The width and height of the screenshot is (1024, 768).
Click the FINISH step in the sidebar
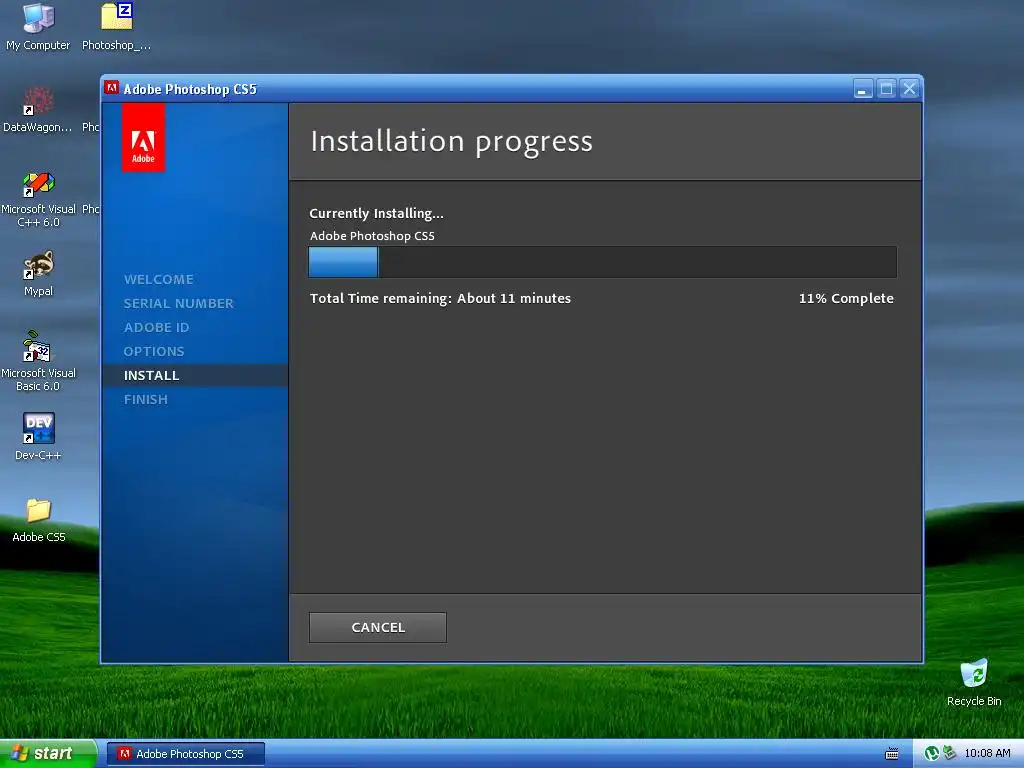146,400
